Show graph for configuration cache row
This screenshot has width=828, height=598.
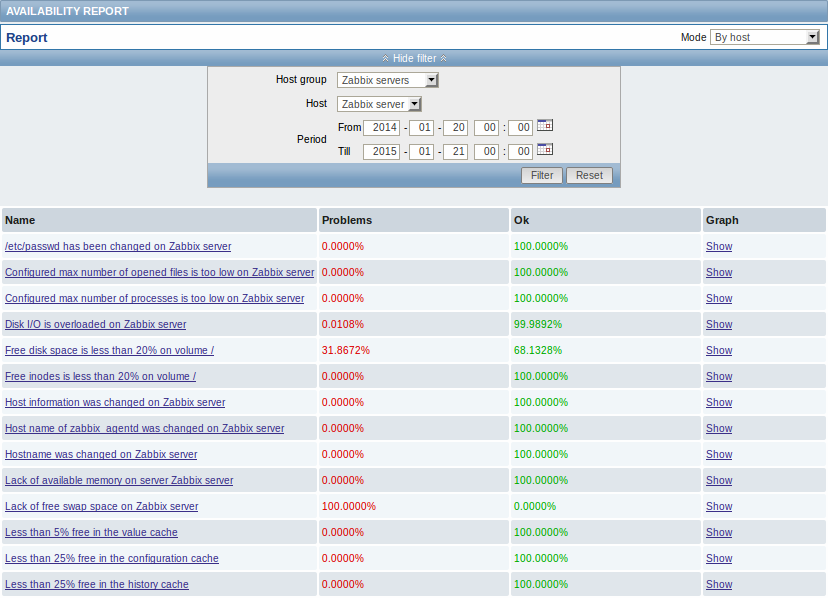719,558
